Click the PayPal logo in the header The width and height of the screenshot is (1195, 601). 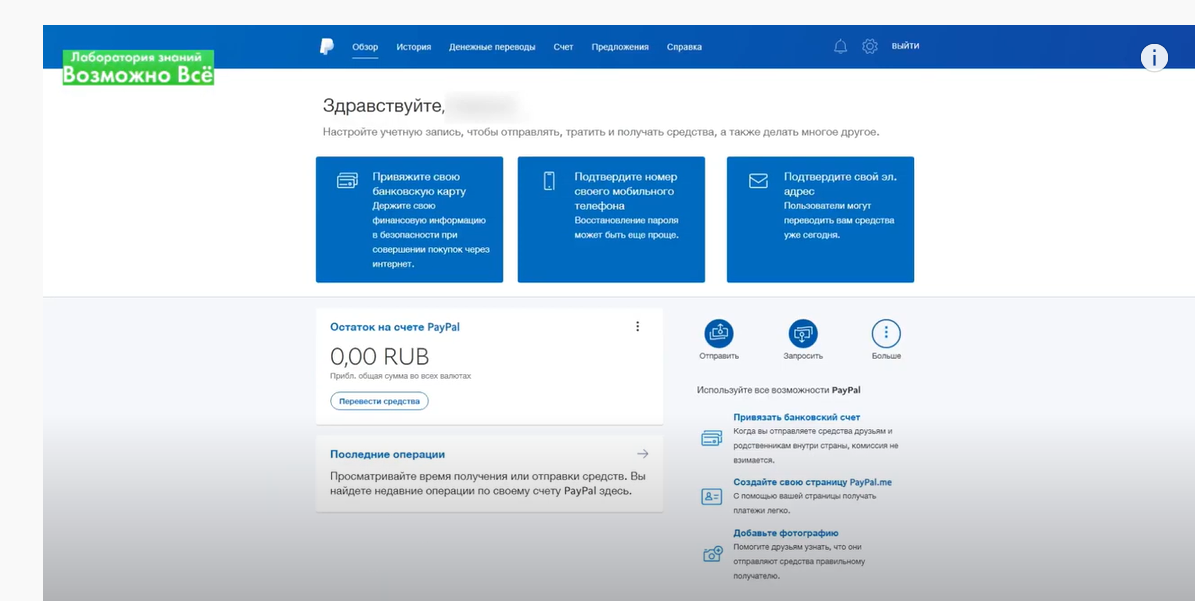(x=326, y=46)
